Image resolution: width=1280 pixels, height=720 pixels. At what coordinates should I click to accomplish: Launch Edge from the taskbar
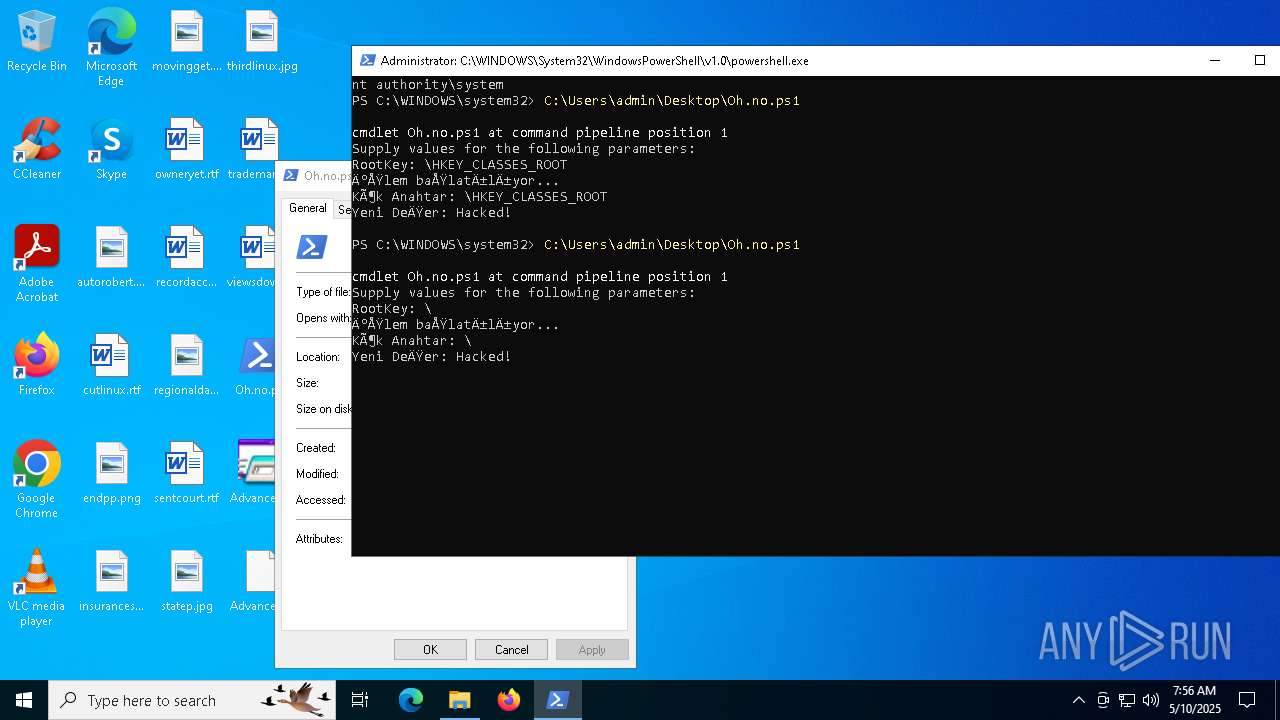tap(411, 700)
